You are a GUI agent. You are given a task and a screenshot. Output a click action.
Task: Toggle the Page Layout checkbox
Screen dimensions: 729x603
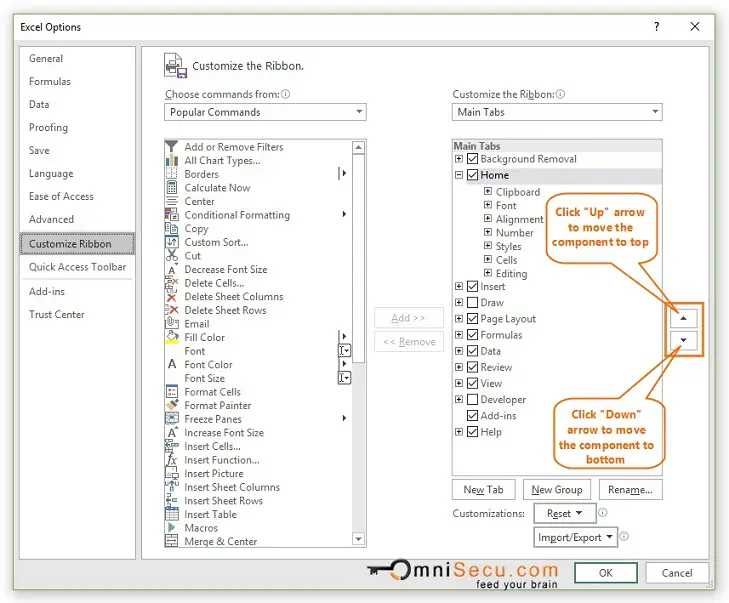(x=472, y=318)
